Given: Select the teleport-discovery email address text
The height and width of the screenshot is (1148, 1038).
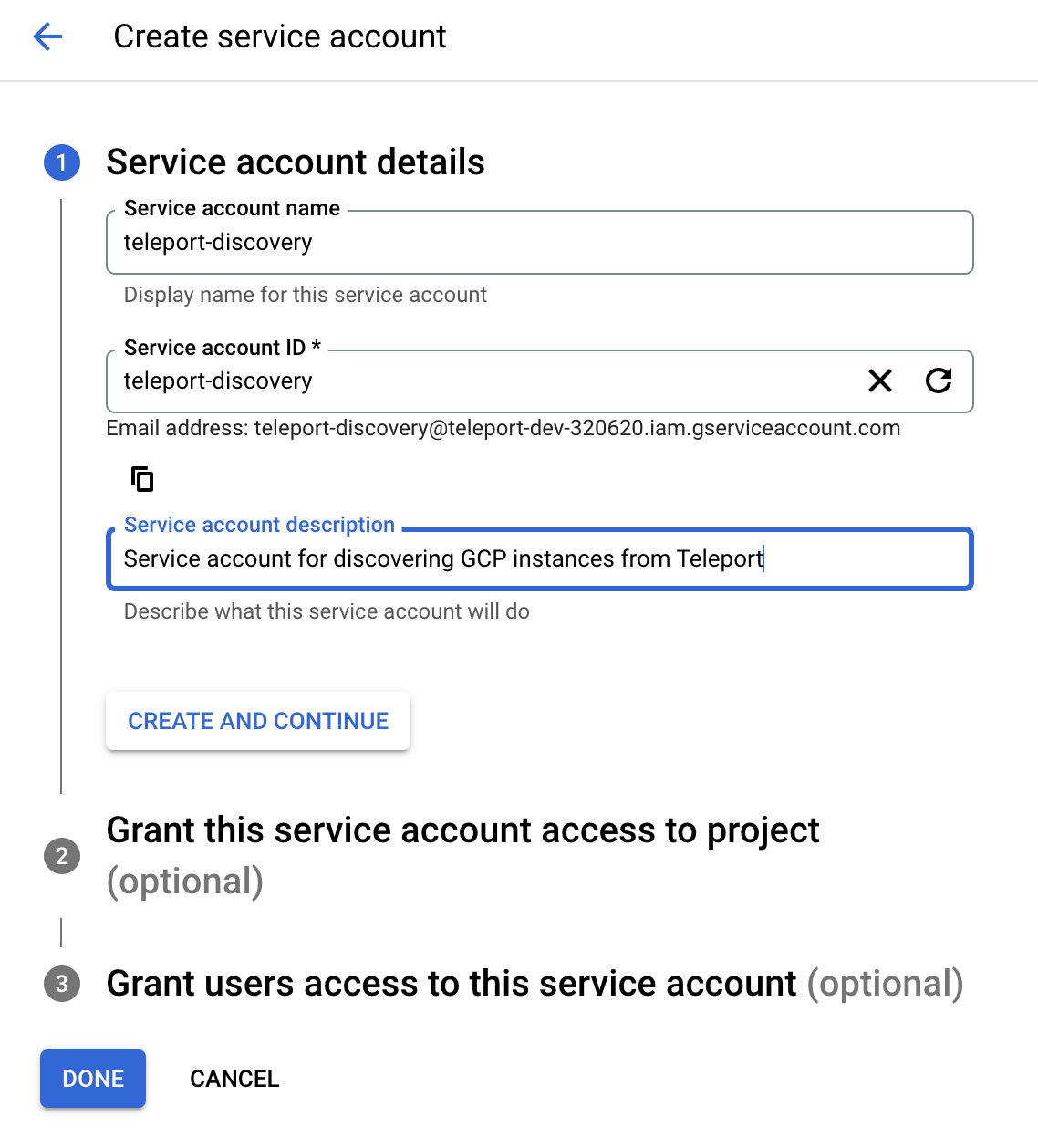Looking at the screenshot, I should tap(576, 428).
